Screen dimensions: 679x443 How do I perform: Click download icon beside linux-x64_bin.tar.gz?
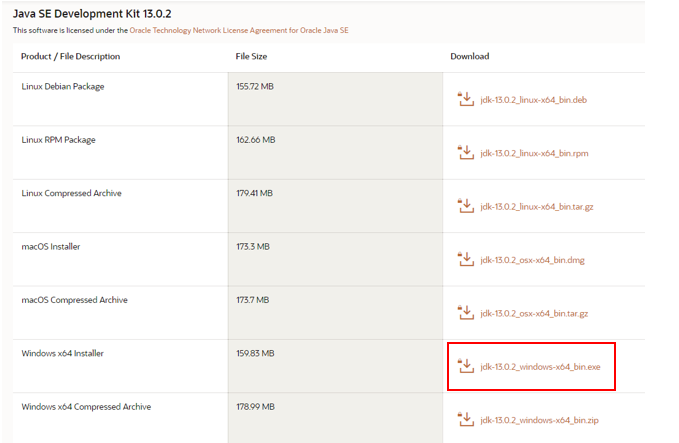[x=466, y=206]
